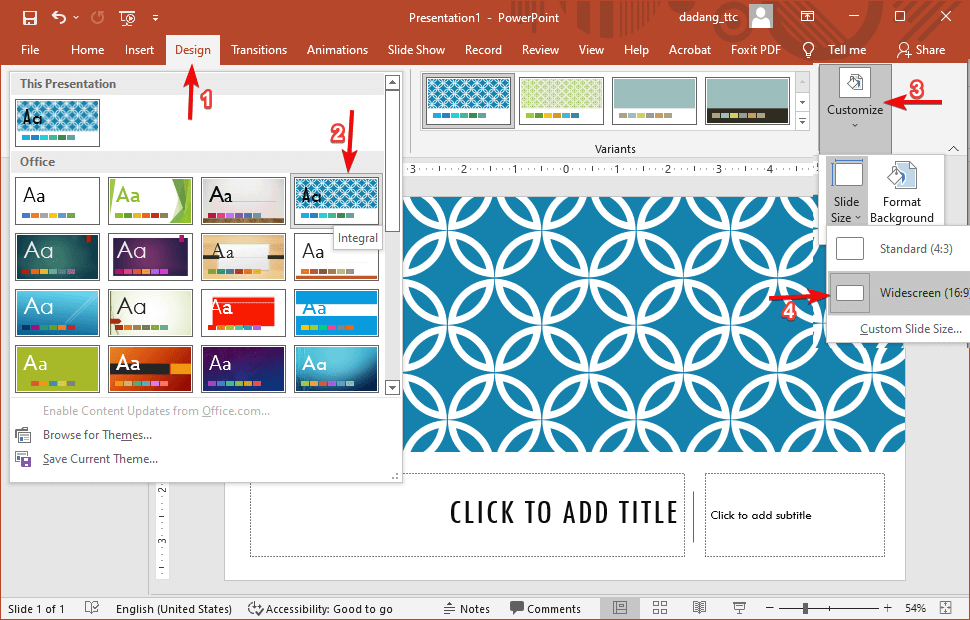970x620 pixels.
Task: Start the slideshow from the Quick Access Toolbar
Action: click(x=127, y=17)
